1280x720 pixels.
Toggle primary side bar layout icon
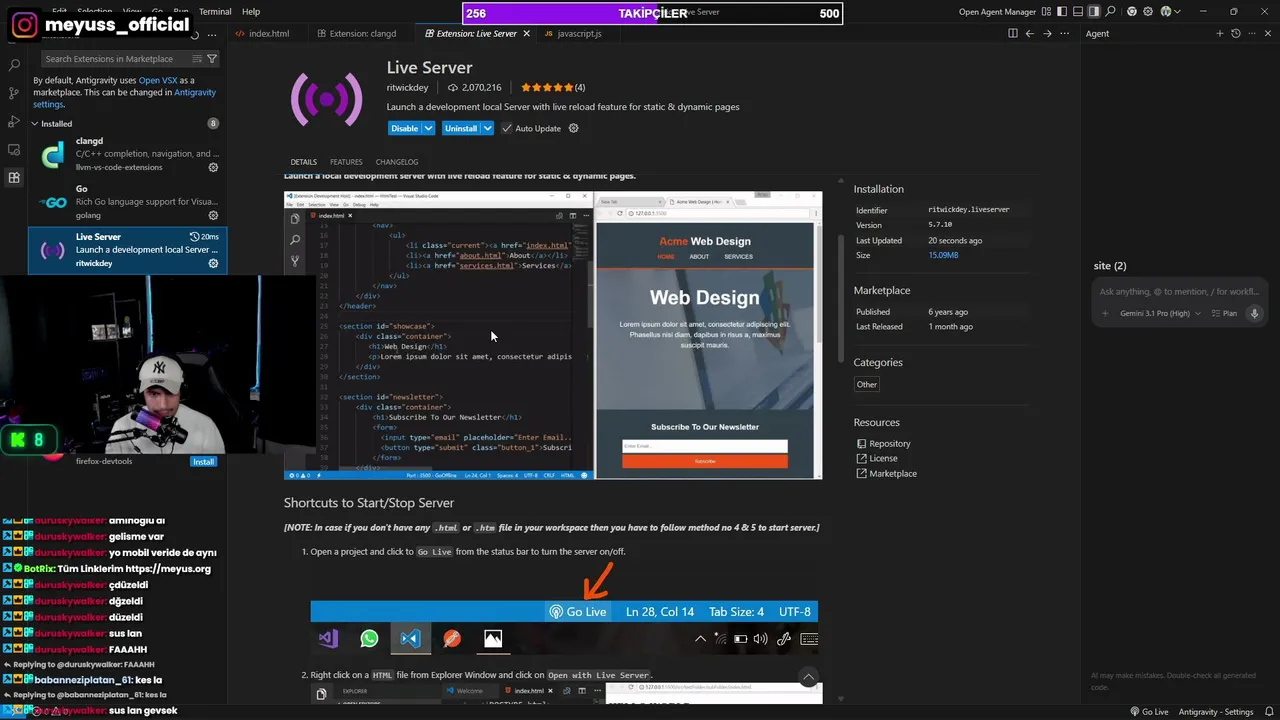point(1062,12)
